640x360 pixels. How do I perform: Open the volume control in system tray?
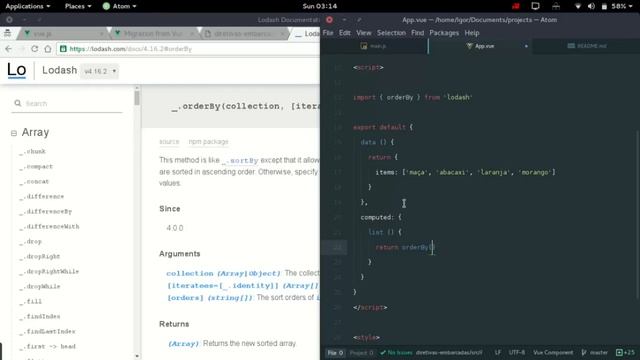(591, 6)
